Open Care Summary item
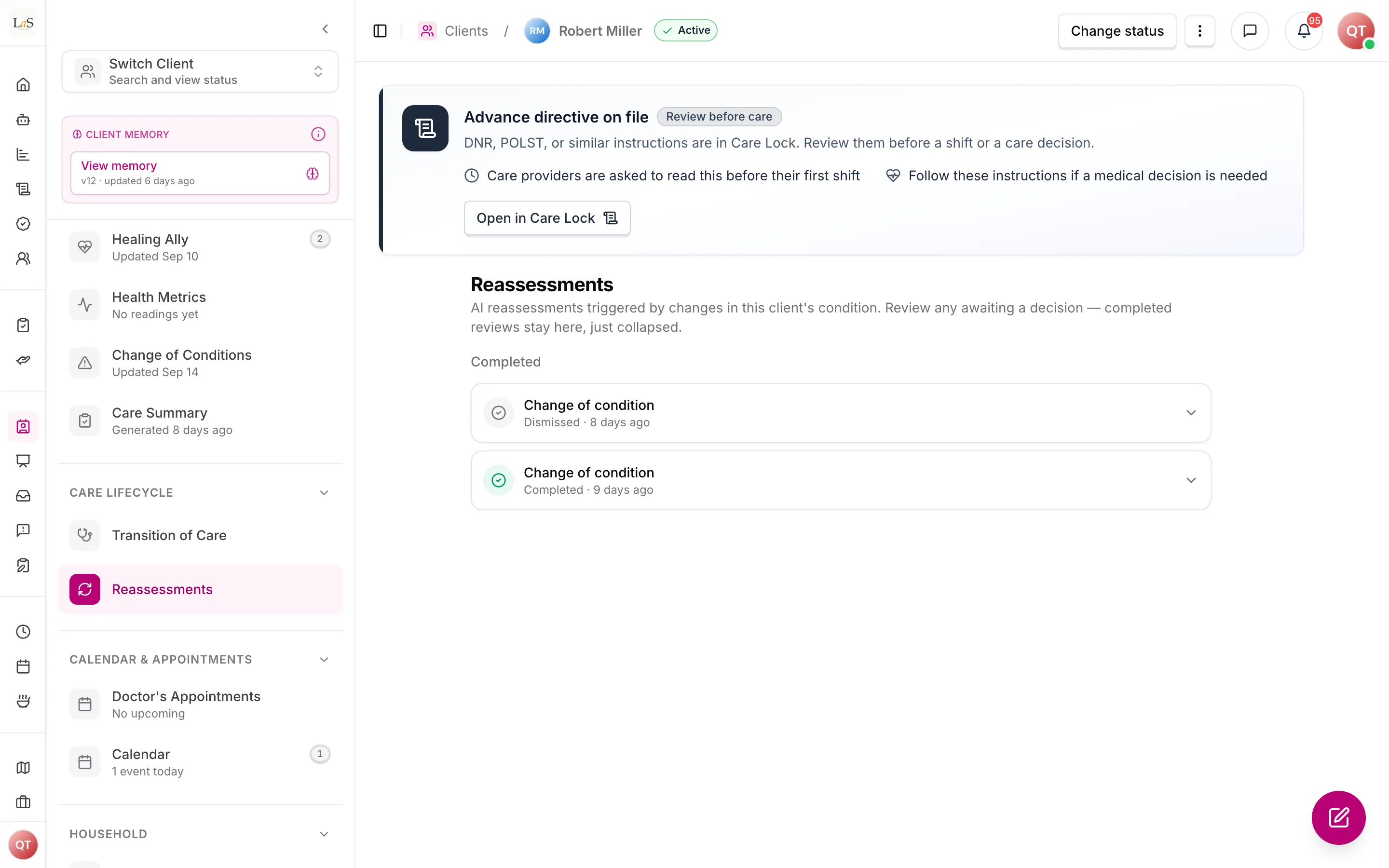The height and width of the screenshot is (868, 1389). [200, 421]
